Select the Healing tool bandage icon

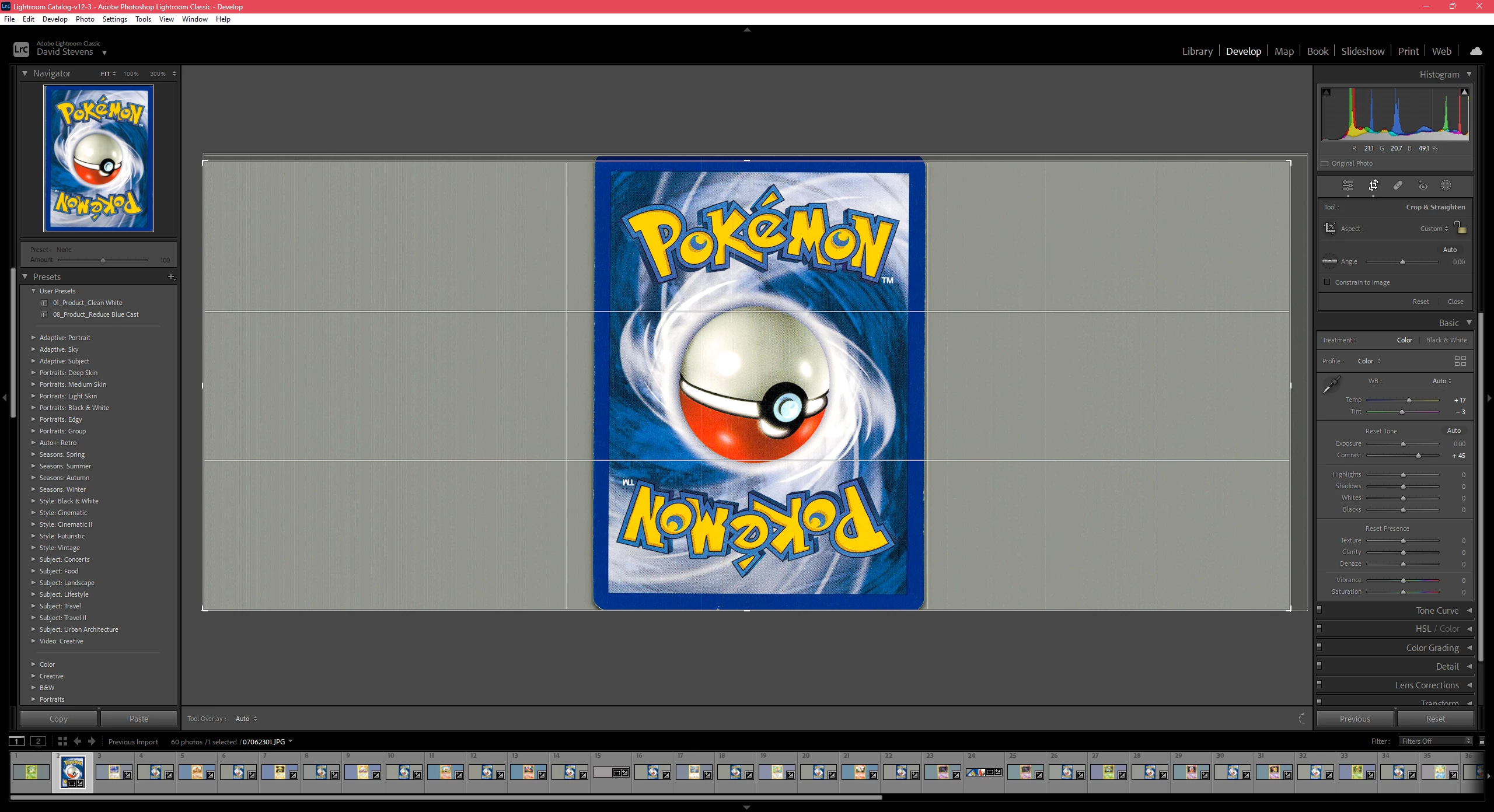point(1398,185)
